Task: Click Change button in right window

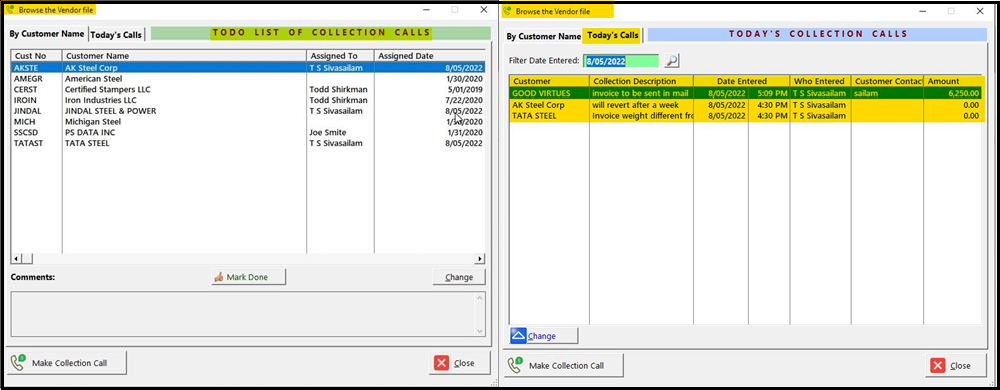Action: click(x=543, y=336)
